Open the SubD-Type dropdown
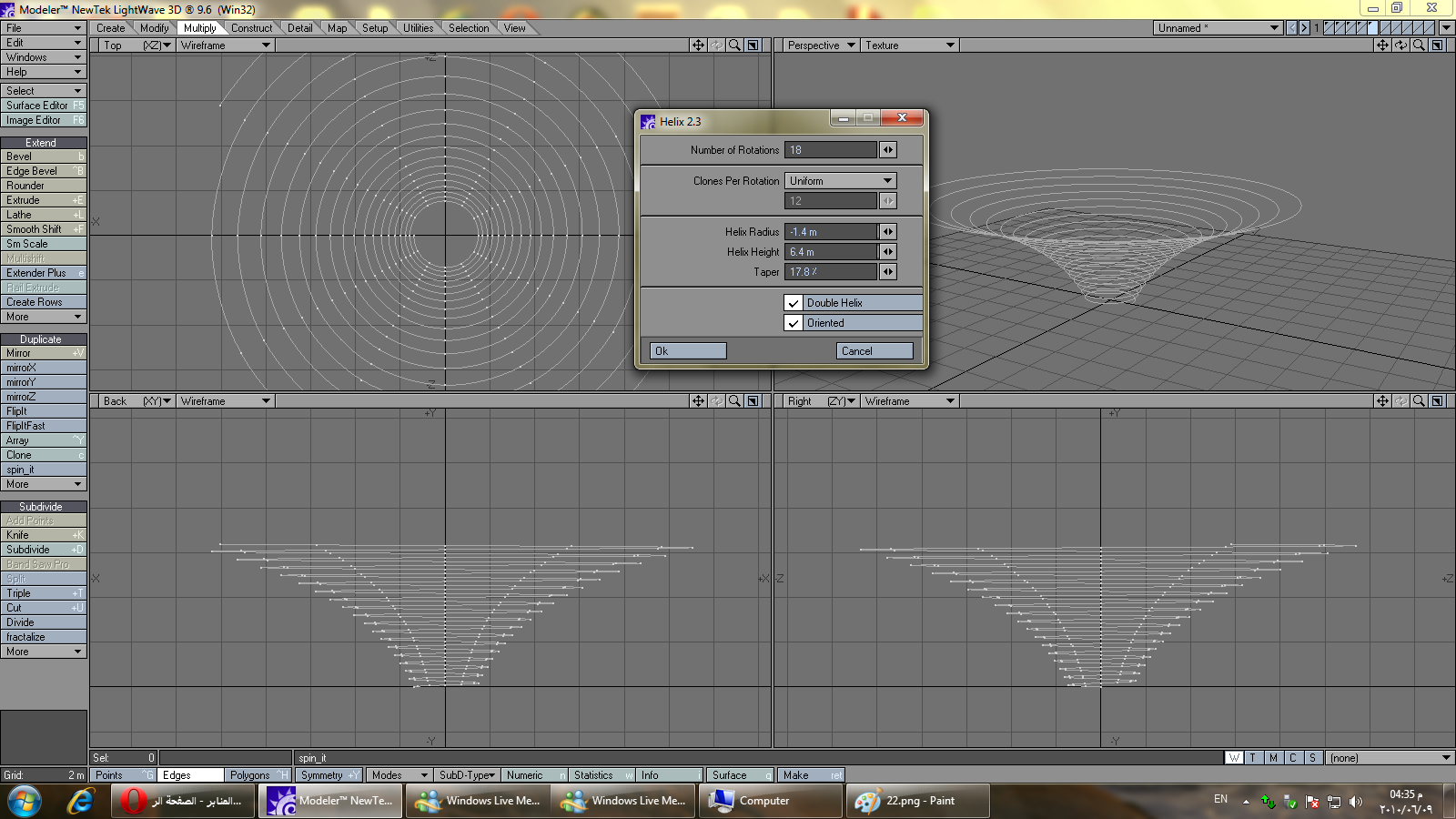The width and height of the screenshot is (1456, 819). click(466, 775)
